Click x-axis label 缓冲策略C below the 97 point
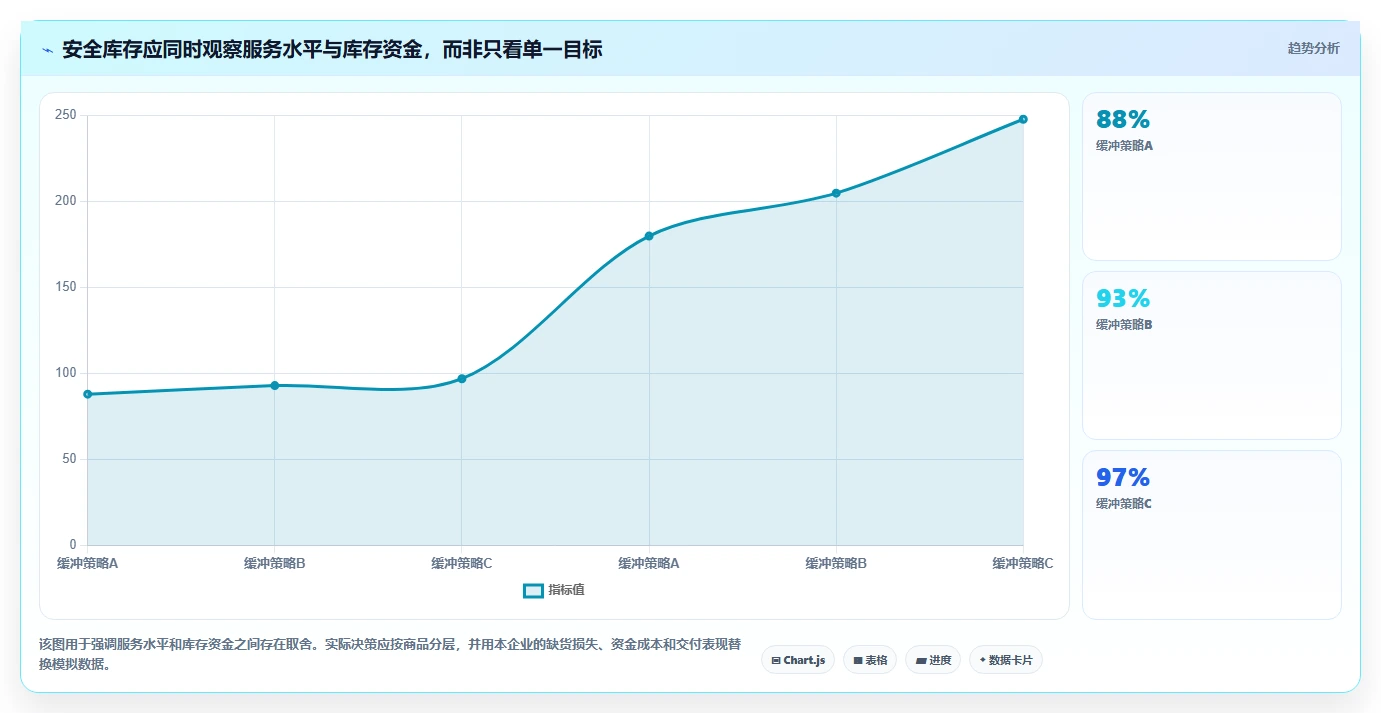Image resolution: width=1381 pixels, height=713 pixels. coord(462,564)
